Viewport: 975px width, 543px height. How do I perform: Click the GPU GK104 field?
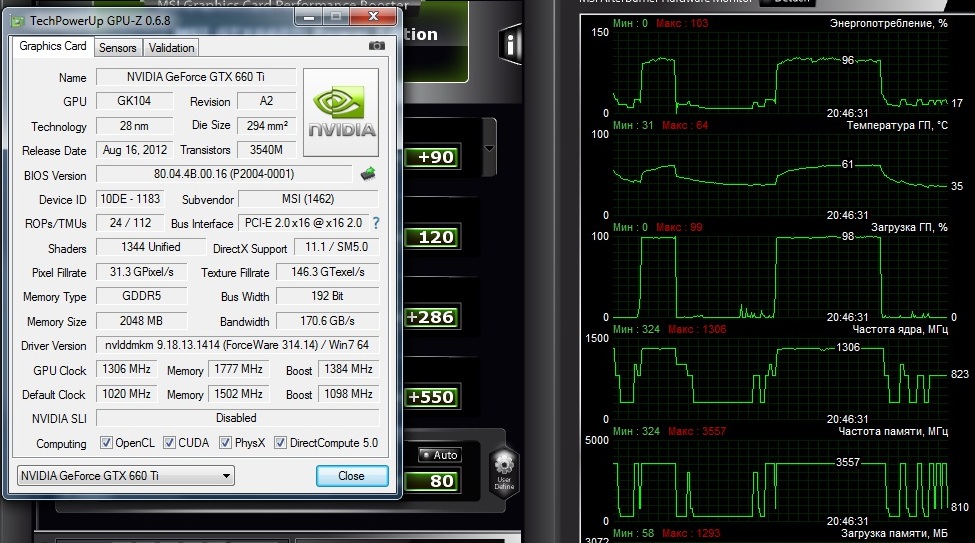[134, 101]
